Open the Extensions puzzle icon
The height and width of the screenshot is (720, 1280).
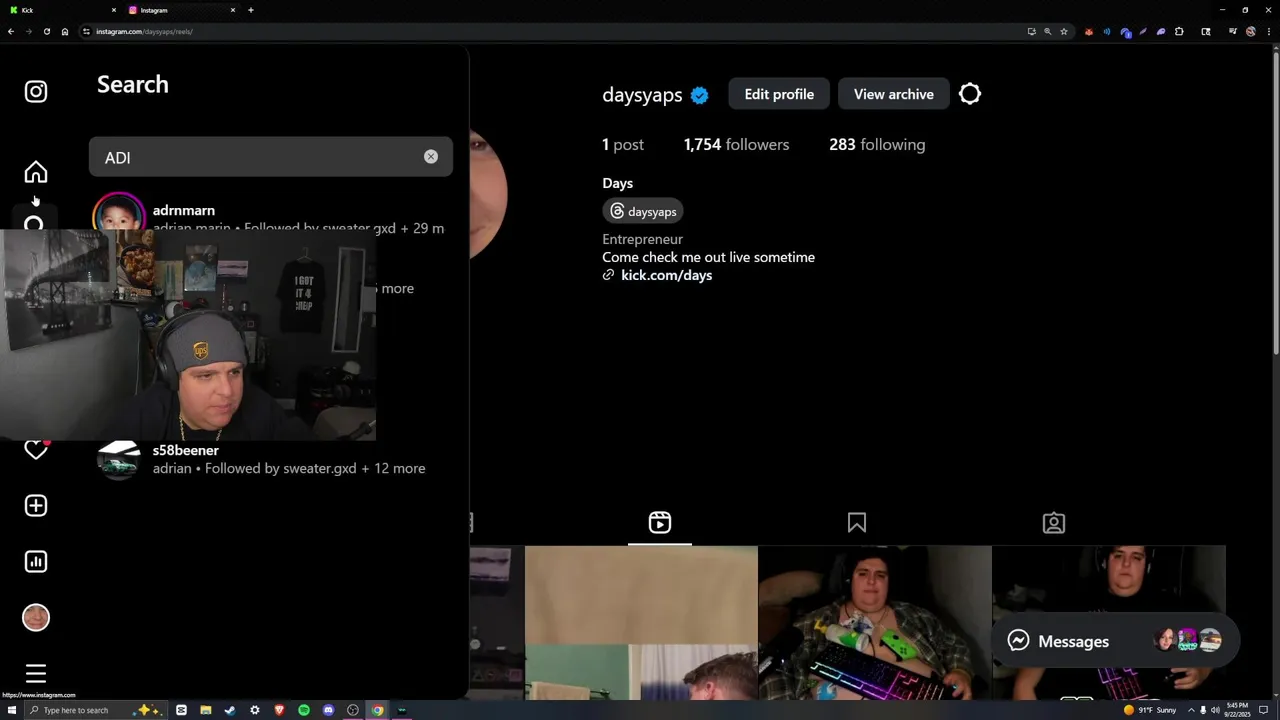(x=1179, y=31)
